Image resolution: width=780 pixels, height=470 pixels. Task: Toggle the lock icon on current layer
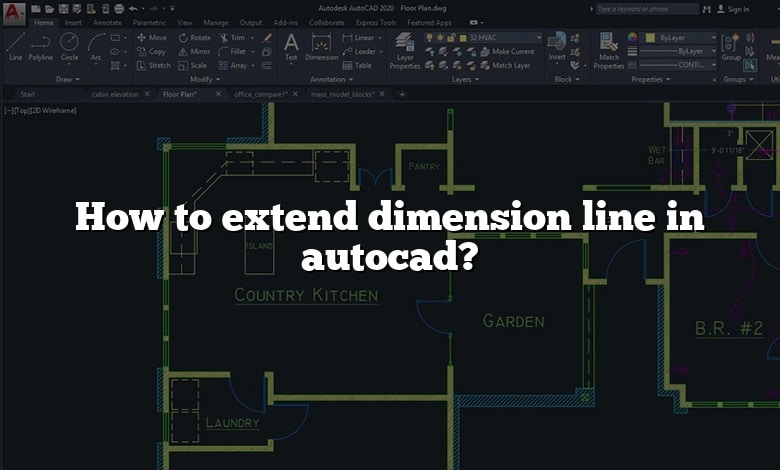coord(452,38)
